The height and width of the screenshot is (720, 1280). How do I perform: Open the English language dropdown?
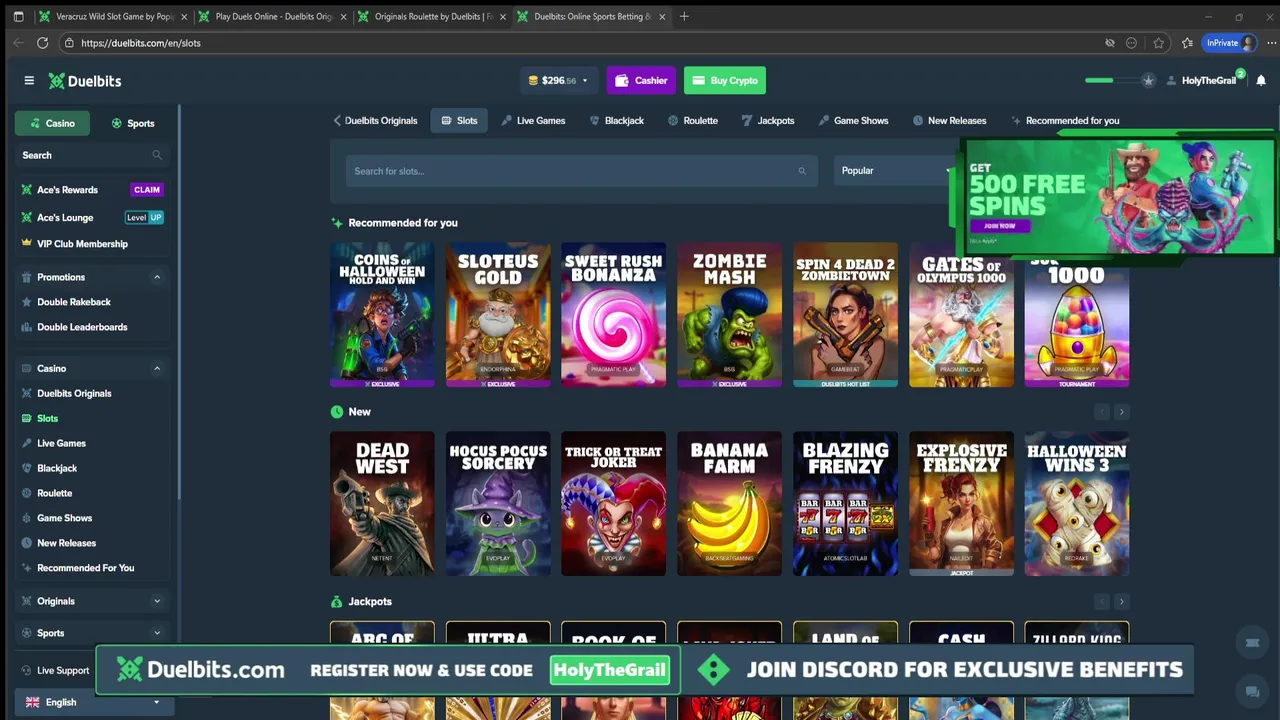pyautogui.click(x=92, y=702)
